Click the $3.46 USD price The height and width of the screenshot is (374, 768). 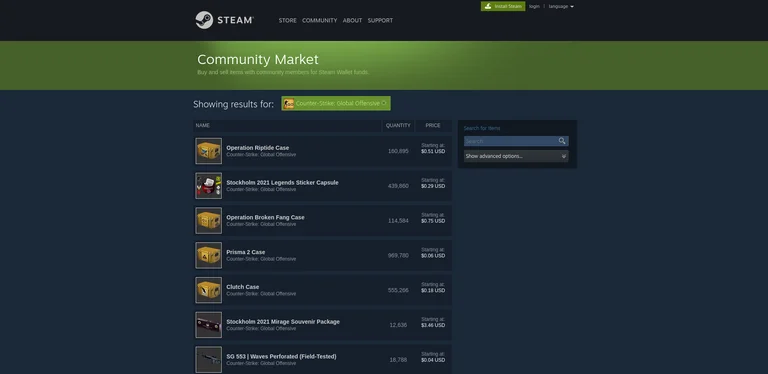[x=433, y=326]
